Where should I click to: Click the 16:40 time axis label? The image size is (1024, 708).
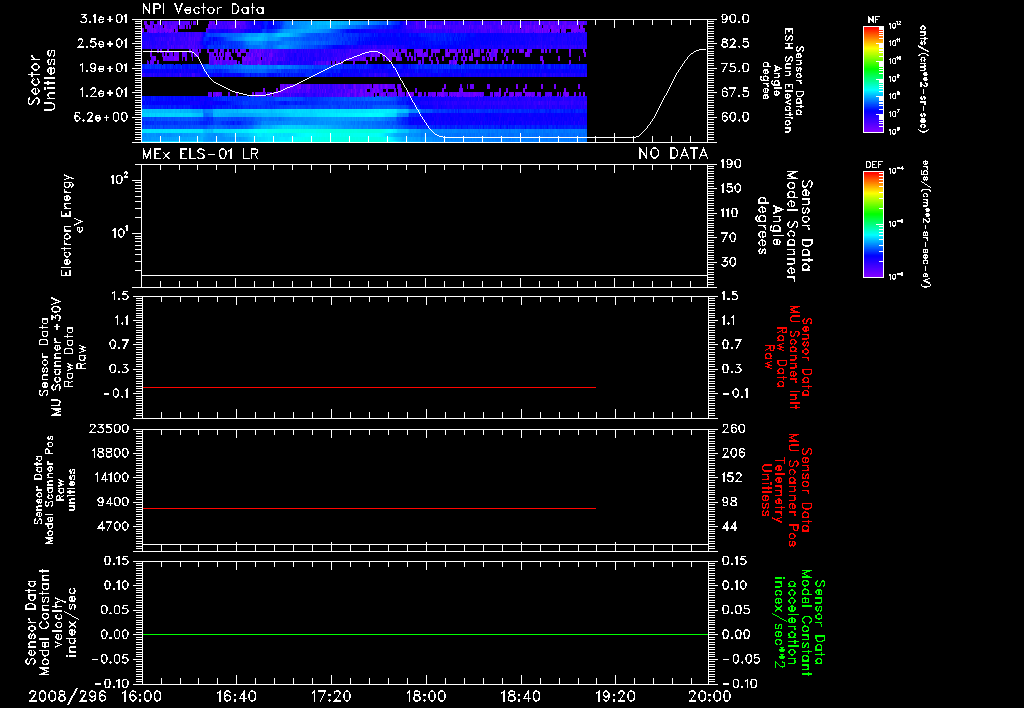pos(236,697)
